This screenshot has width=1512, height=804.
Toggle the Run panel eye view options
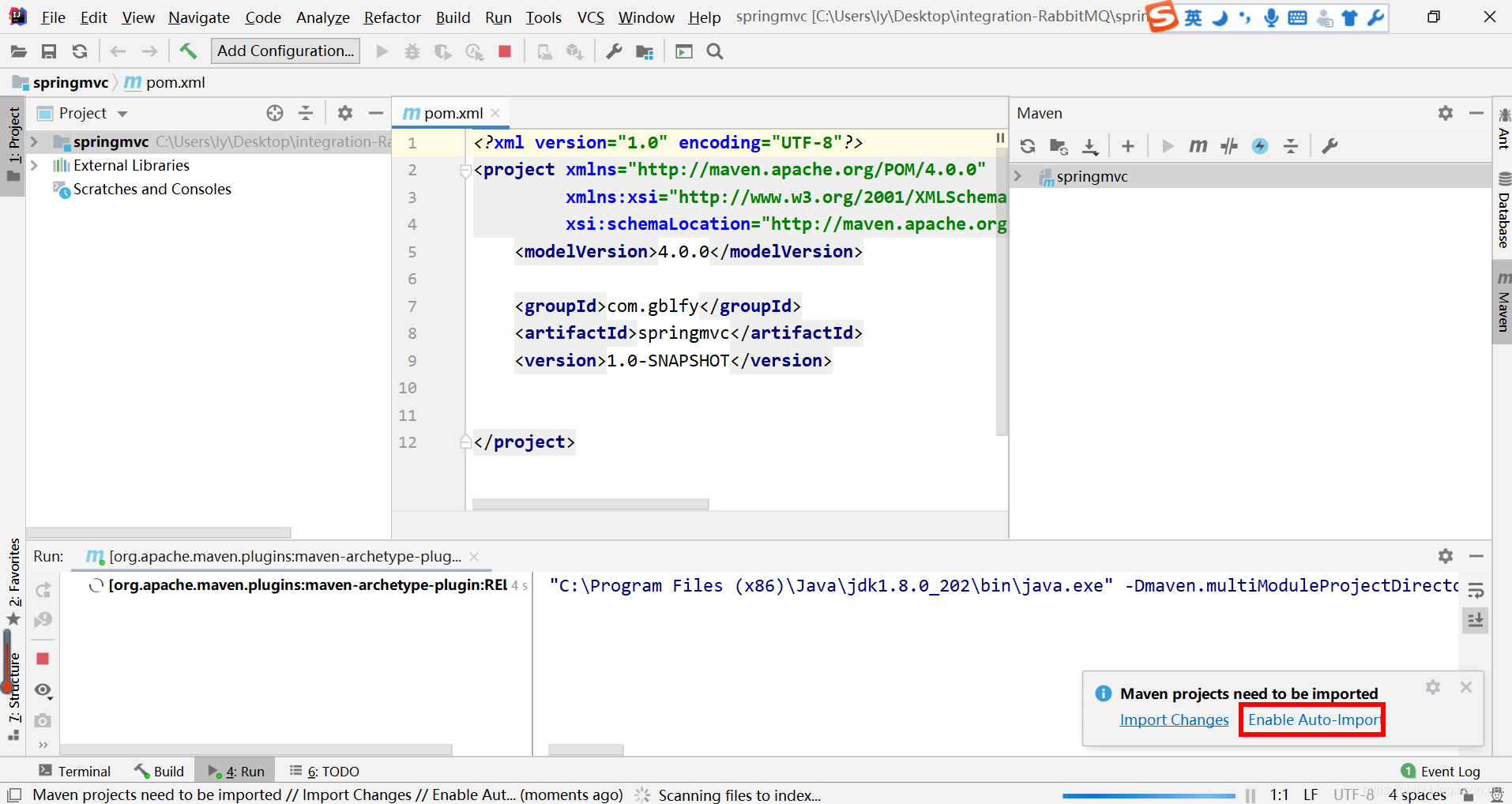tap(43, 690)
